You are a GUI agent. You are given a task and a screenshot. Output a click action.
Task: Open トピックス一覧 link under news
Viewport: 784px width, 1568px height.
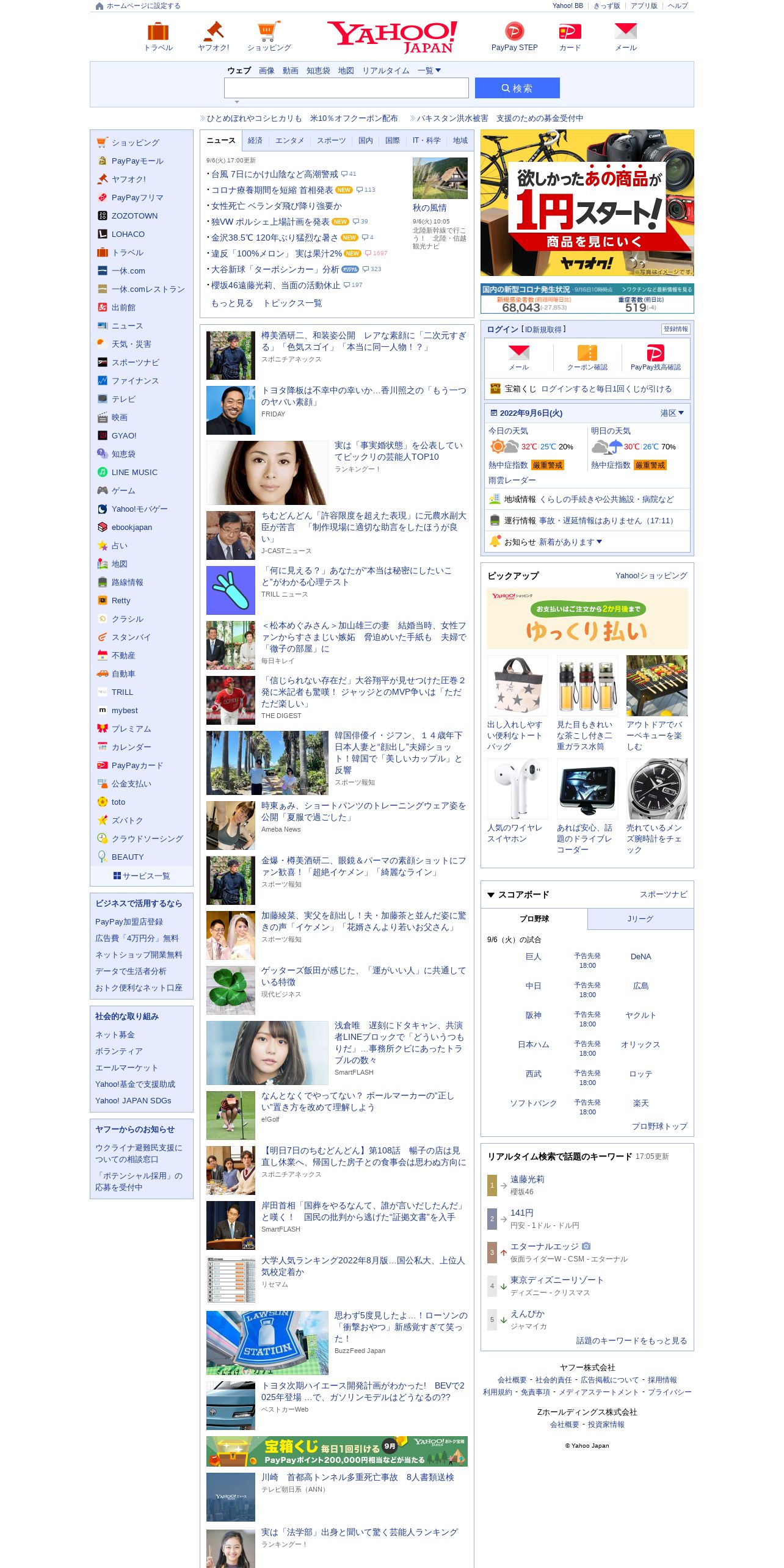pyautogui.click(x=292, y=303)
